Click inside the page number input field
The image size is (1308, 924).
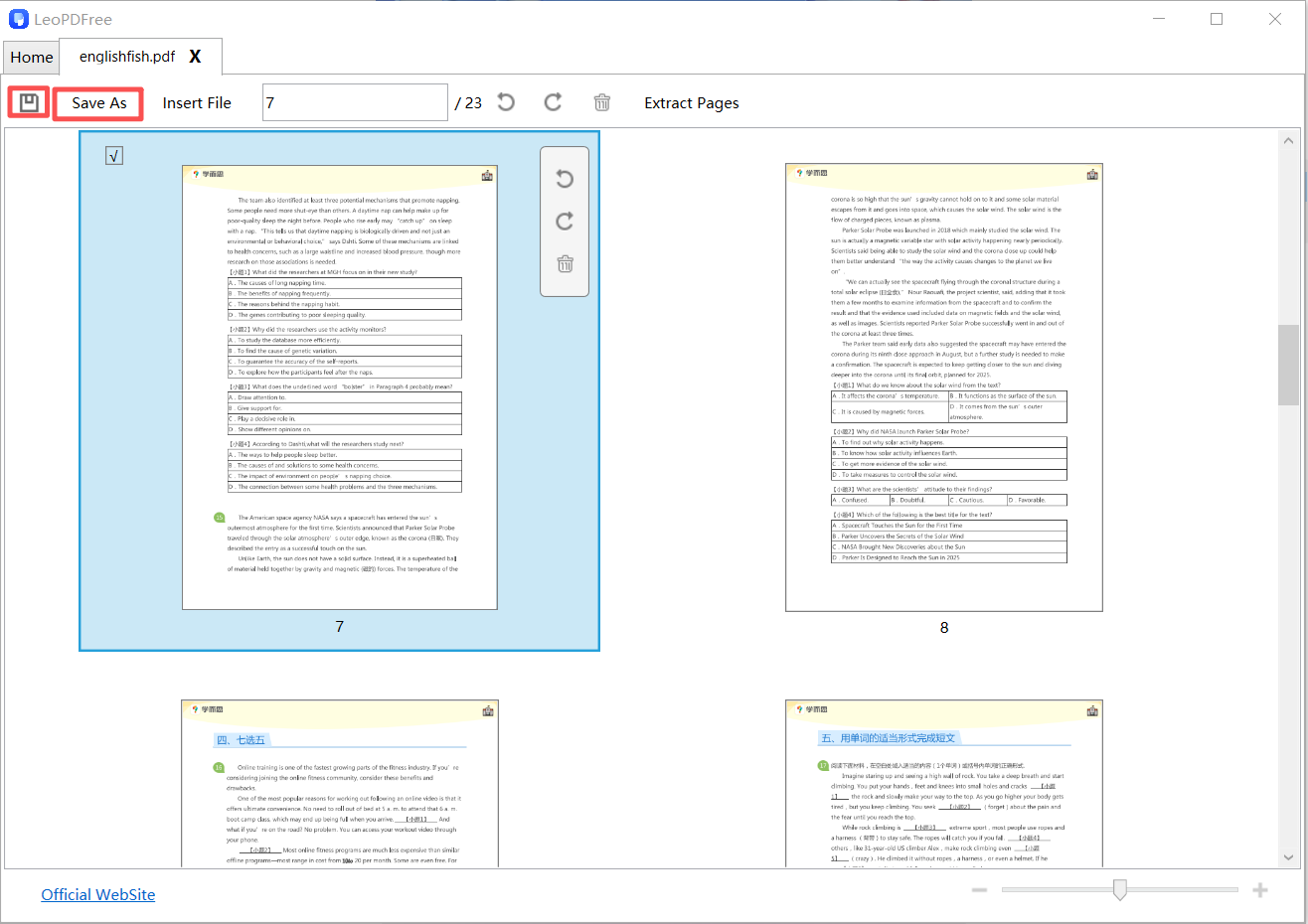coord(355,102)
